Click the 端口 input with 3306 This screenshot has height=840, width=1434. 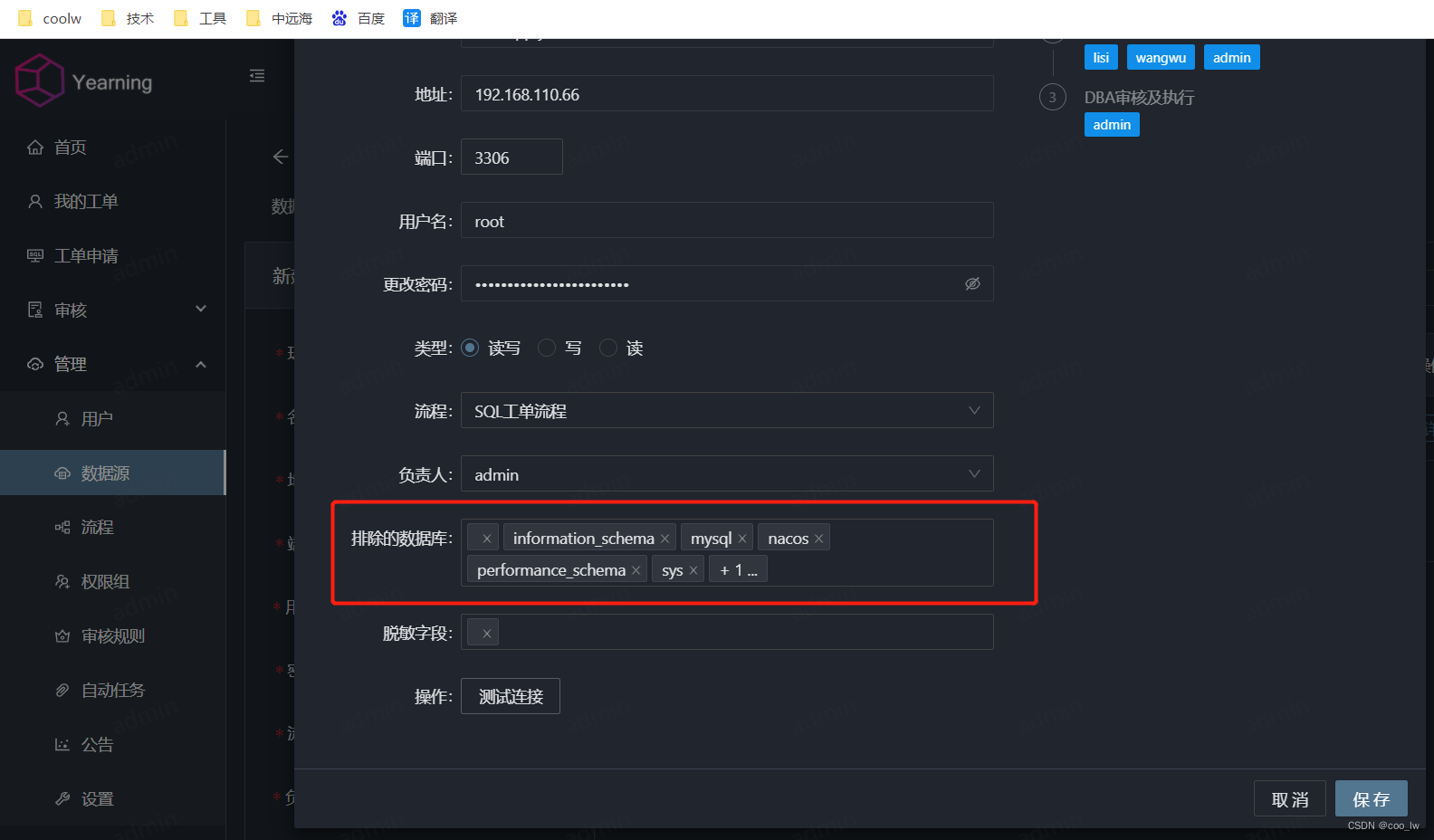point(511,157)
